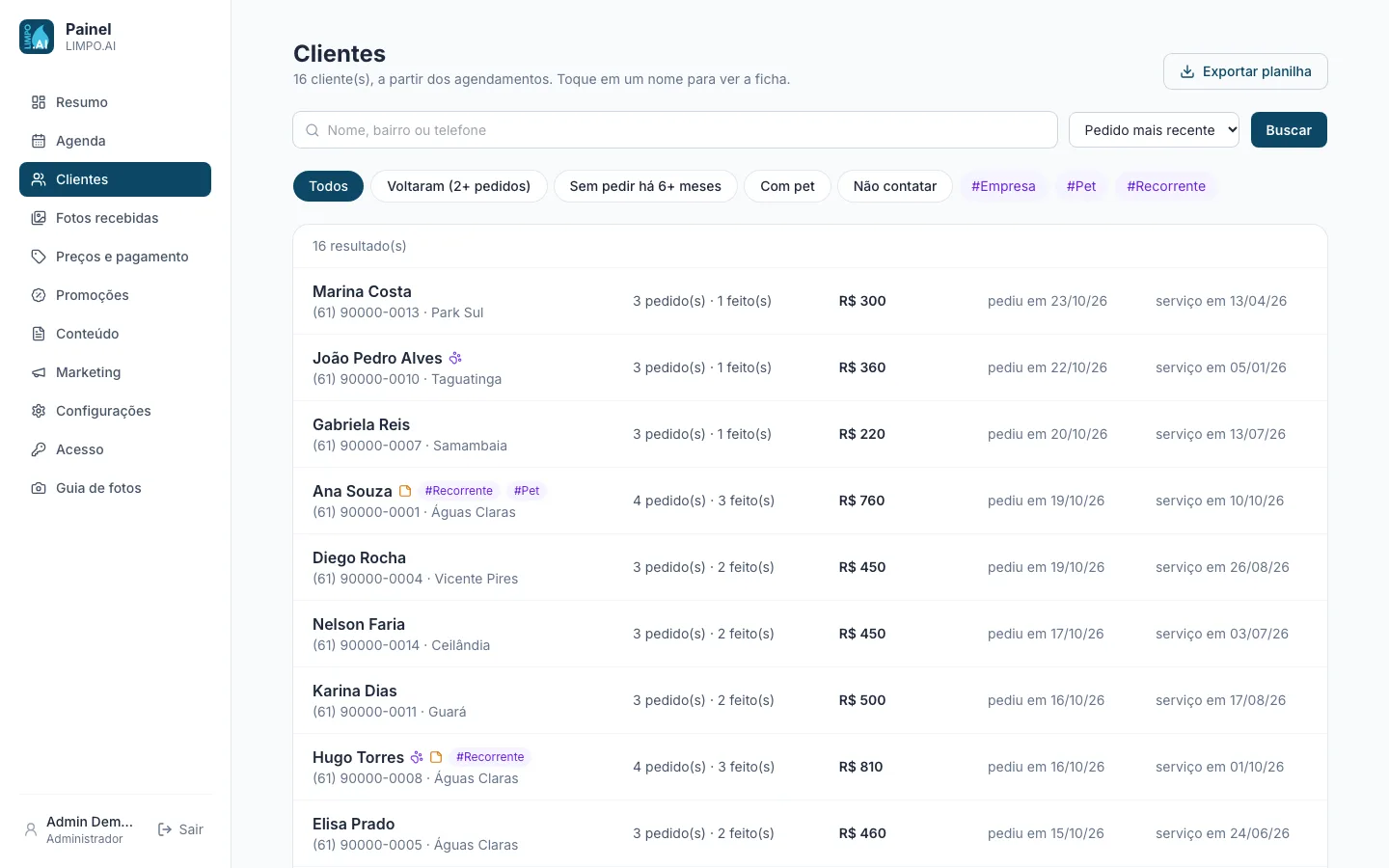Click the #Pet tag on Ana Souza

pos(527,491)
